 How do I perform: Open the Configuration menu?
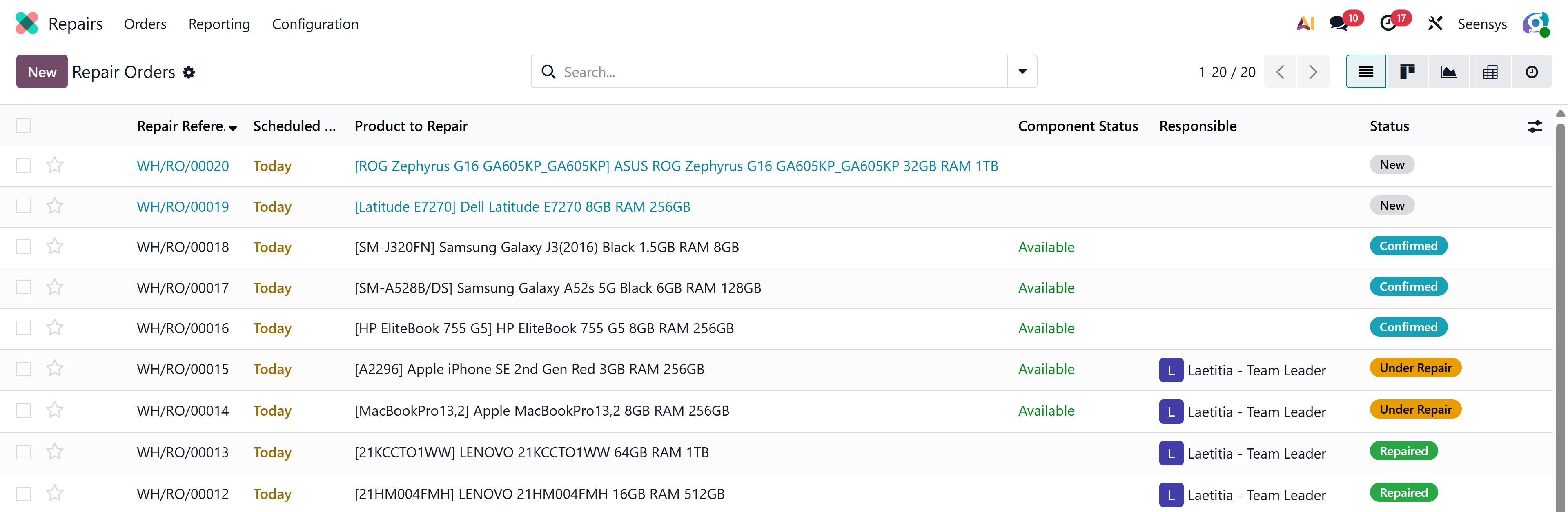[x=315, y=24]
